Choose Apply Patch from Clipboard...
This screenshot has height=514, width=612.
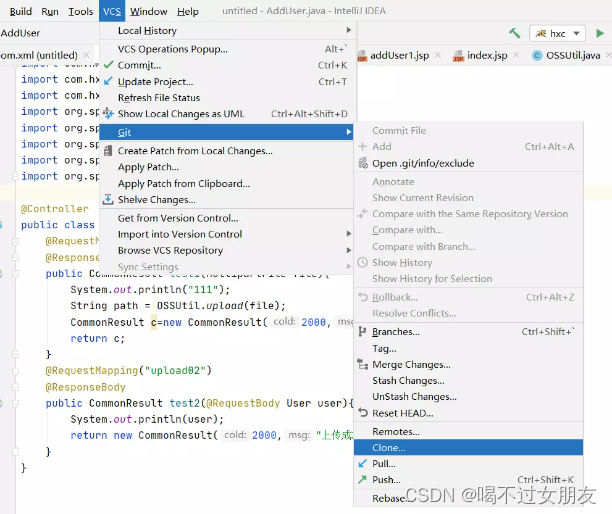point(226,183)
